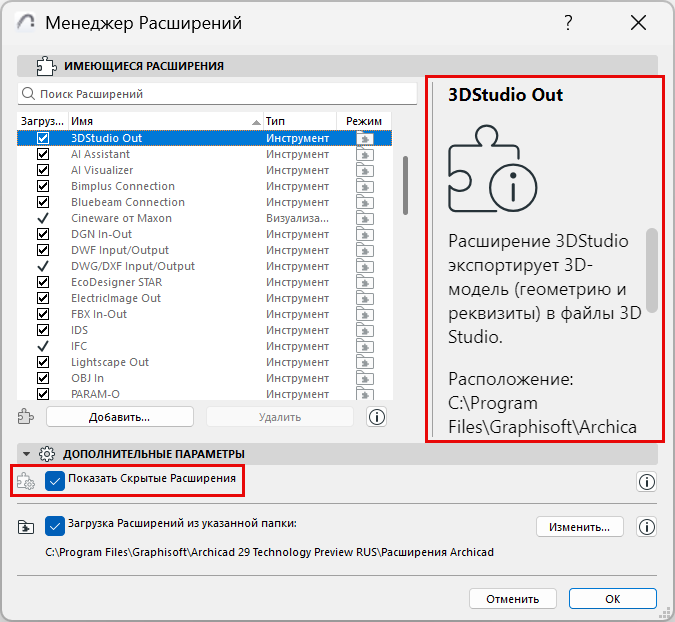Screen dimensions: 675x622
Task: Select the OBJ In row
Action: point(204,378)
